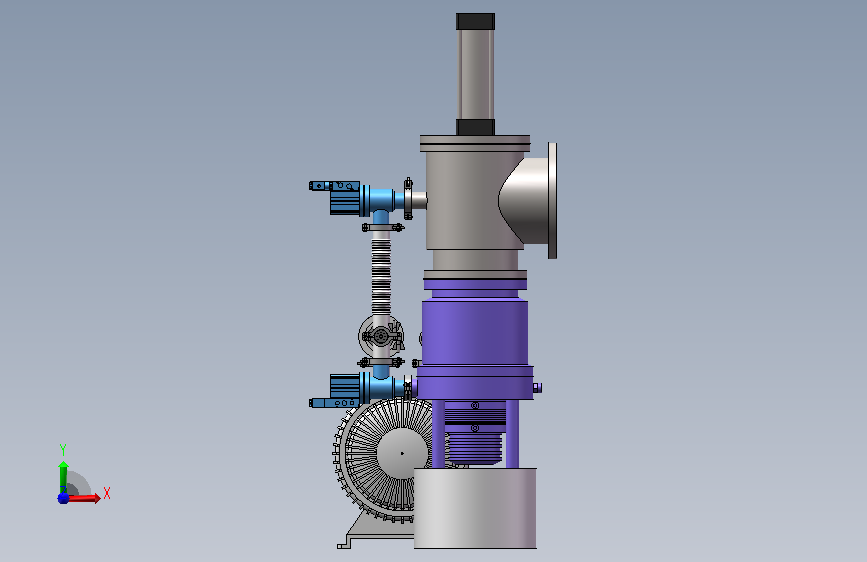Select the clamp ring above the bellows

click(x=383, y=227)
